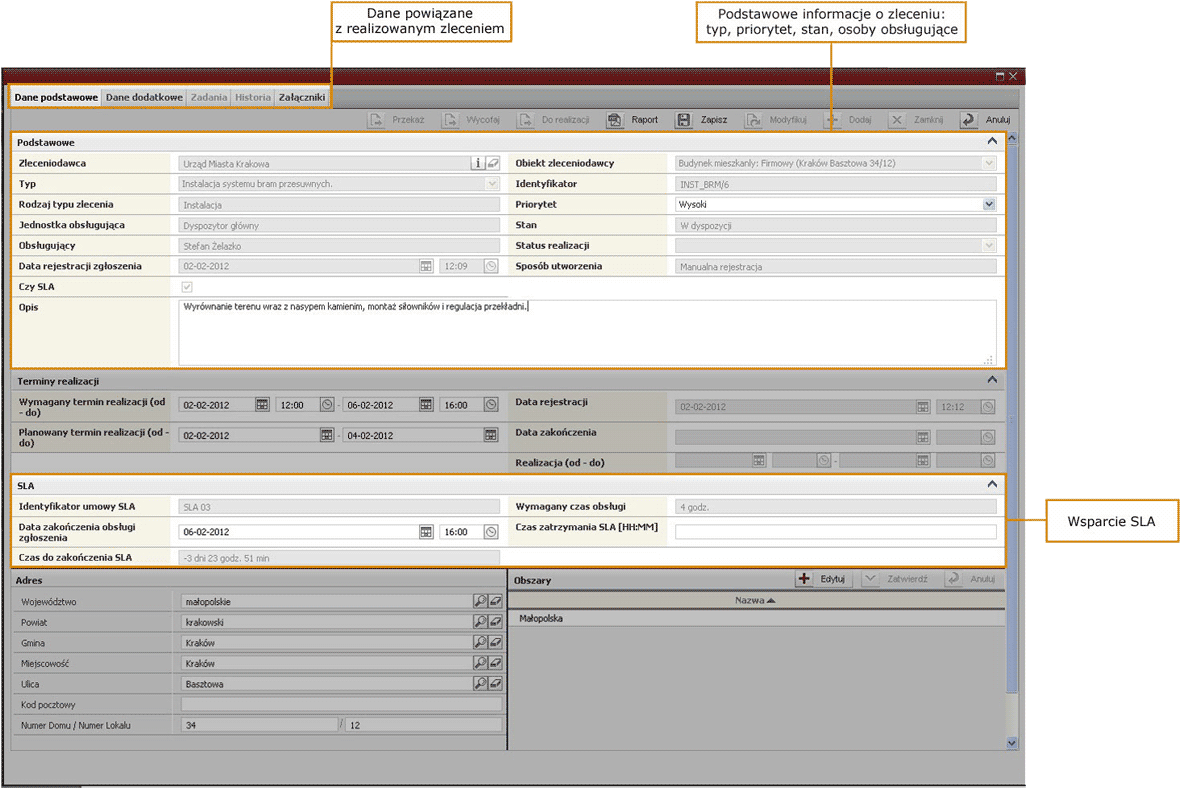1200x789 pixels.
Task: Click the eraser icon beside Zleceniodawca field
Action: [492, 163]
